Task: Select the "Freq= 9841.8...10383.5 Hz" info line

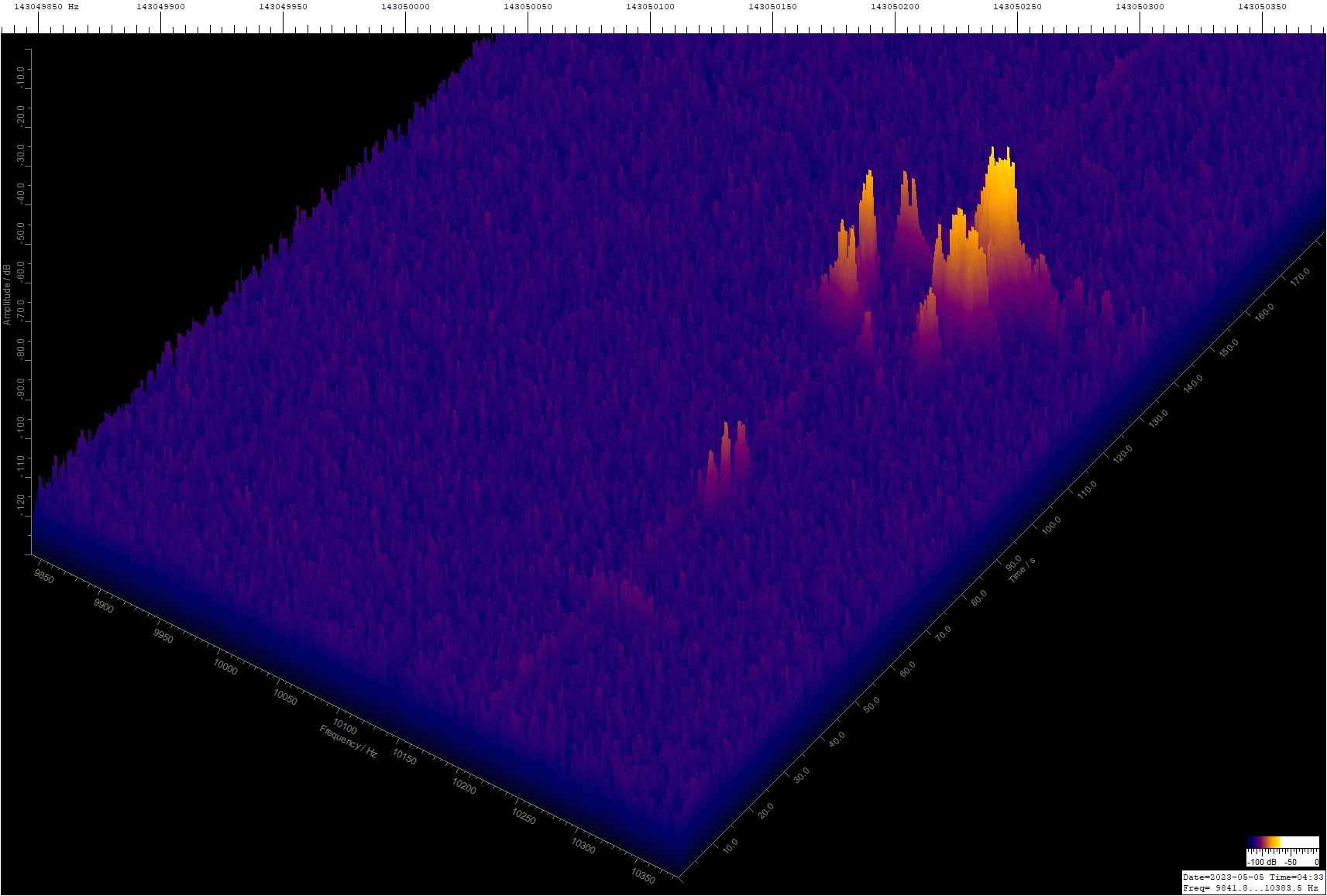Action: tap(1250, 888)
